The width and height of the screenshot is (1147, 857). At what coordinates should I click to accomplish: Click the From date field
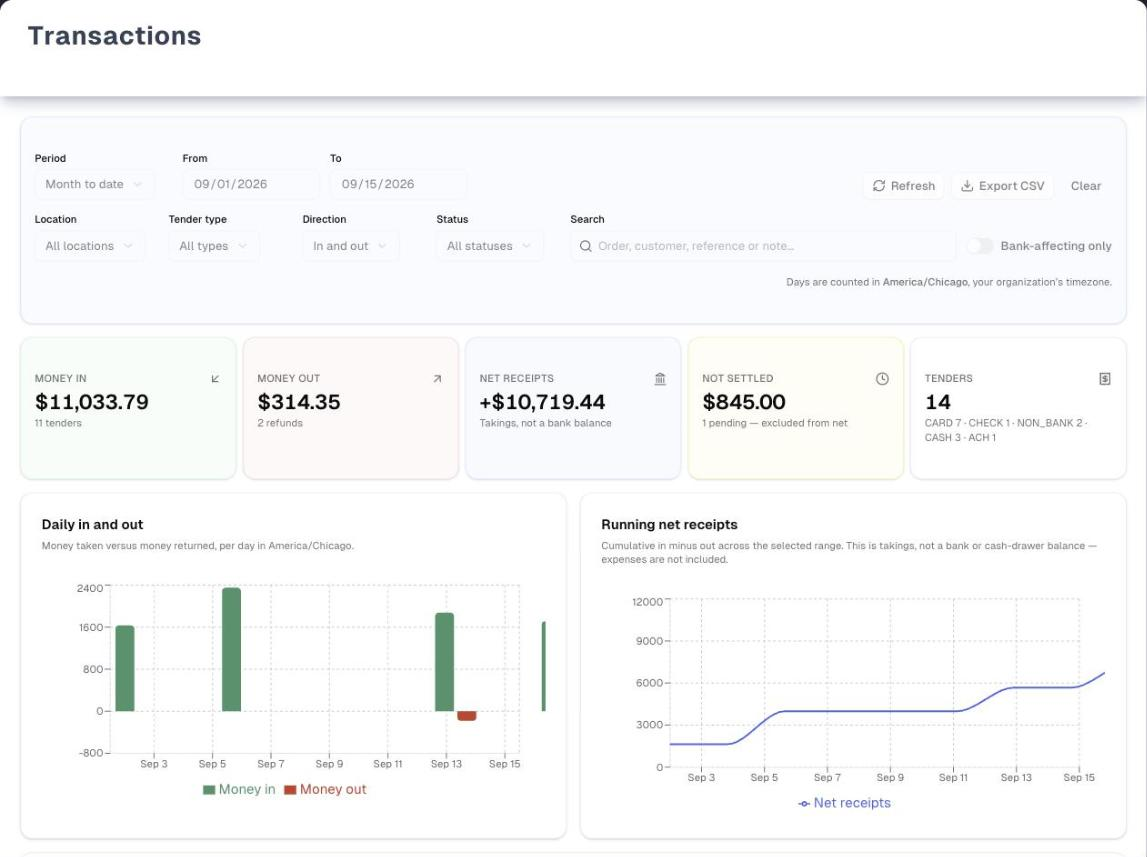pos(250,184)
